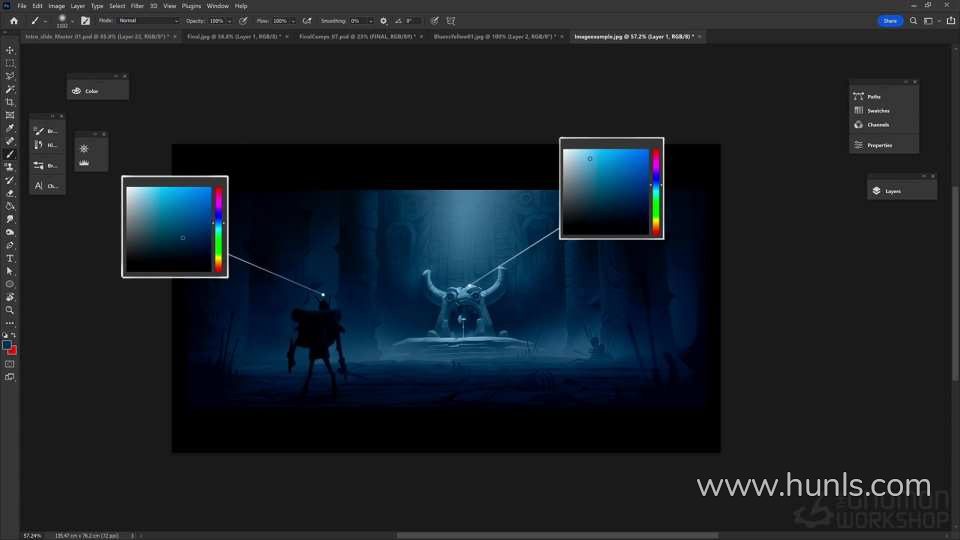Click the blue Share button
The width and height of the screenshot is (960, 540).
pyautogui.click(x=890, y=21)
